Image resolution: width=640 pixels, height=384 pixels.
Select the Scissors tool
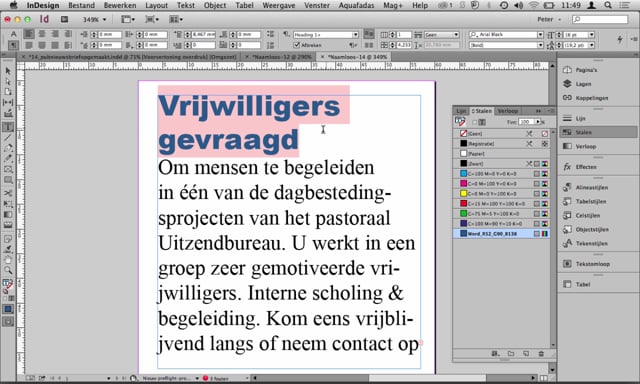(x=8, y=193)
